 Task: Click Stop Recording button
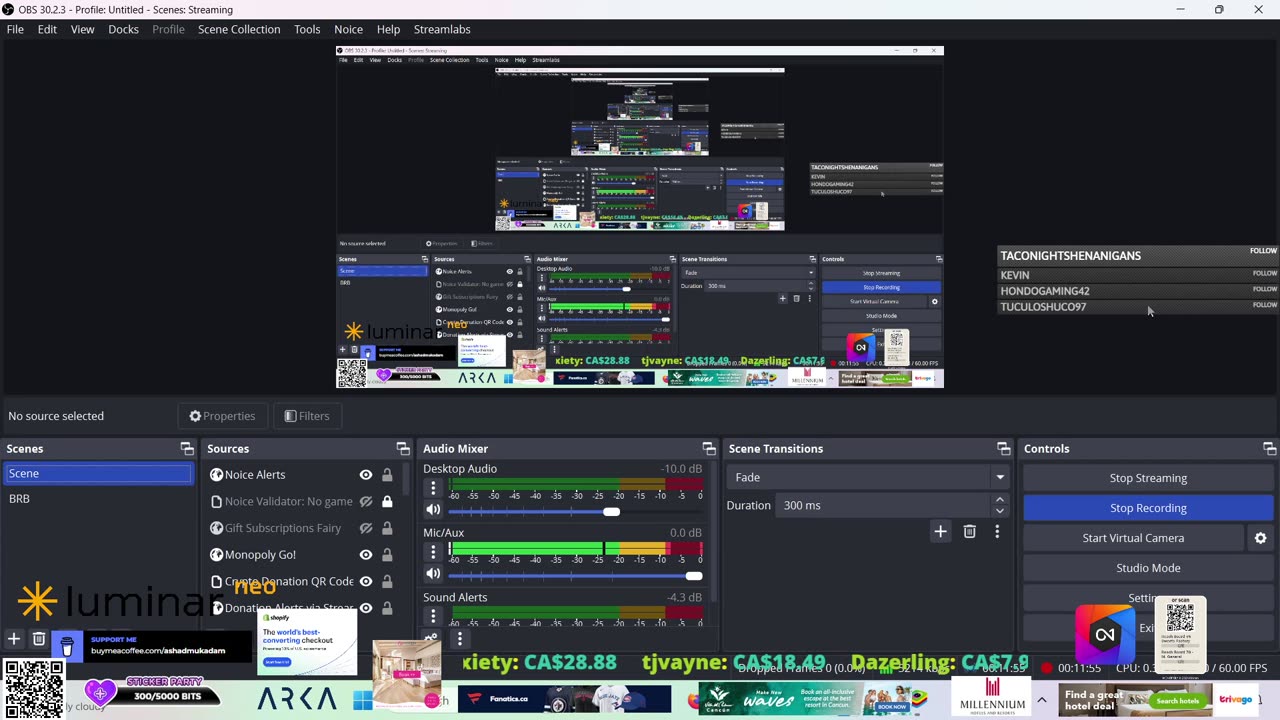tap(1148, 508)
